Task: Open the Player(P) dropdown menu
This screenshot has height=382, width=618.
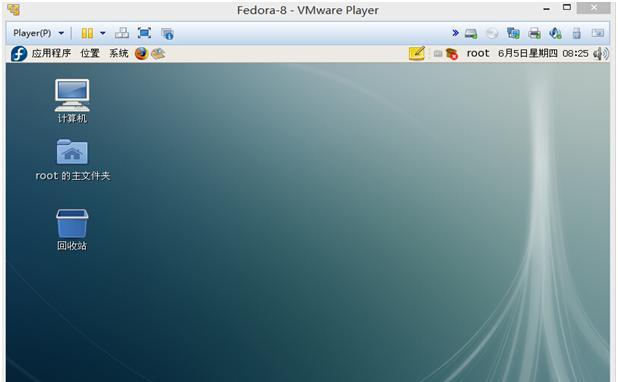Action: point(38,33)
